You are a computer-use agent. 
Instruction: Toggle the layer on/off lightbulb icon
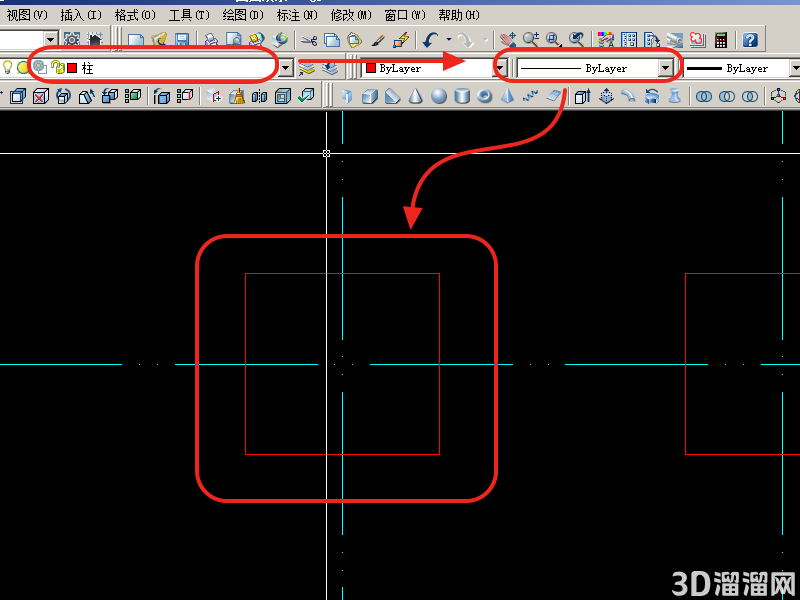(x=7, y=67)
